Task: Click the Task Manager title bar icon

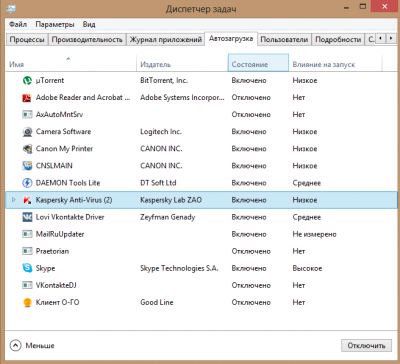Action: pyautogui.click(x=10, y=9)
